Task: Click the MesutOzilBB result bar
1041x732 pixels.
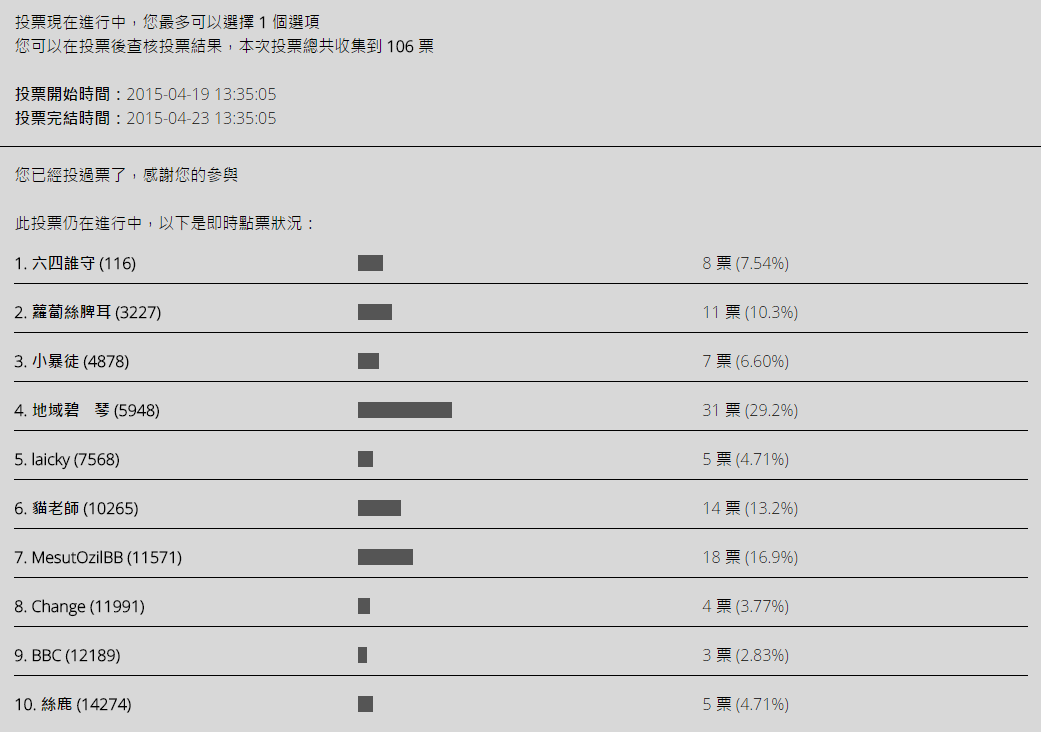Action: click(385, 557)
